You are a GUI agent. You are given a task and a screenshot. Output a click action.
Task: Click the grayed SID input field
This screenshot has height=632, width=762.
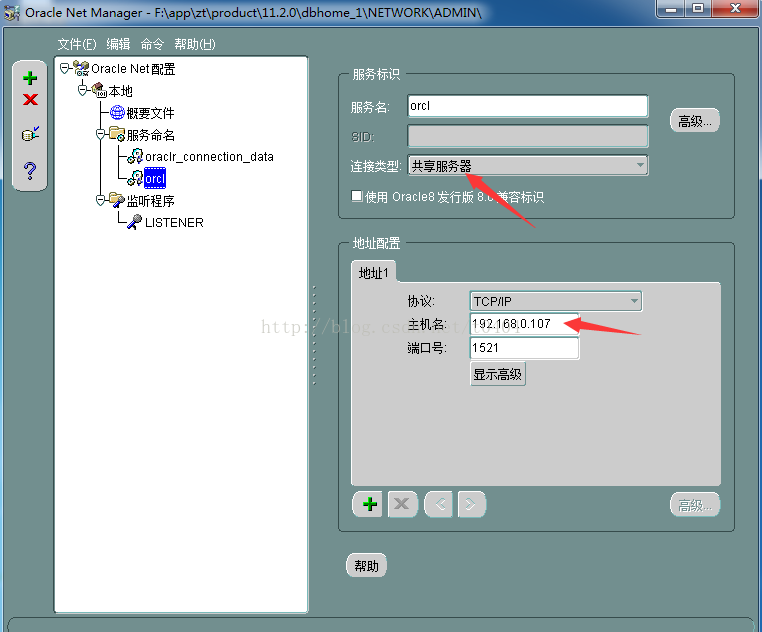point(528,136)
